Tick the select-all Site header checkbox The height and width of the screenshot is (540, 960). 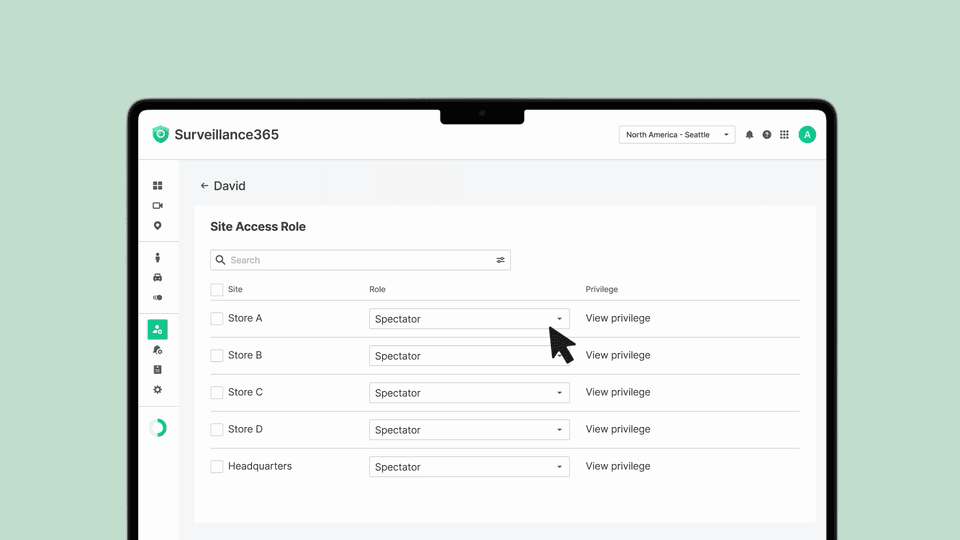(217, 290)
